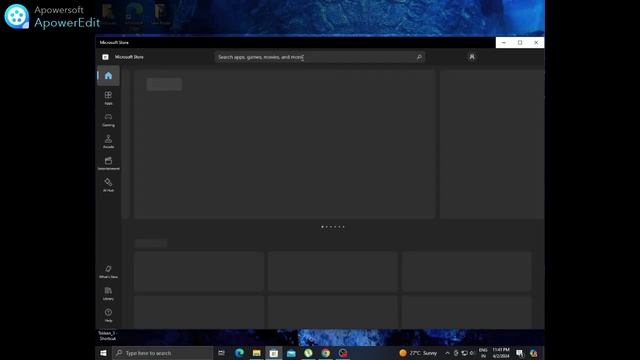
Task: Open the Home page in Microsoft Store sidebar
Action: click(x=108, y=76)
